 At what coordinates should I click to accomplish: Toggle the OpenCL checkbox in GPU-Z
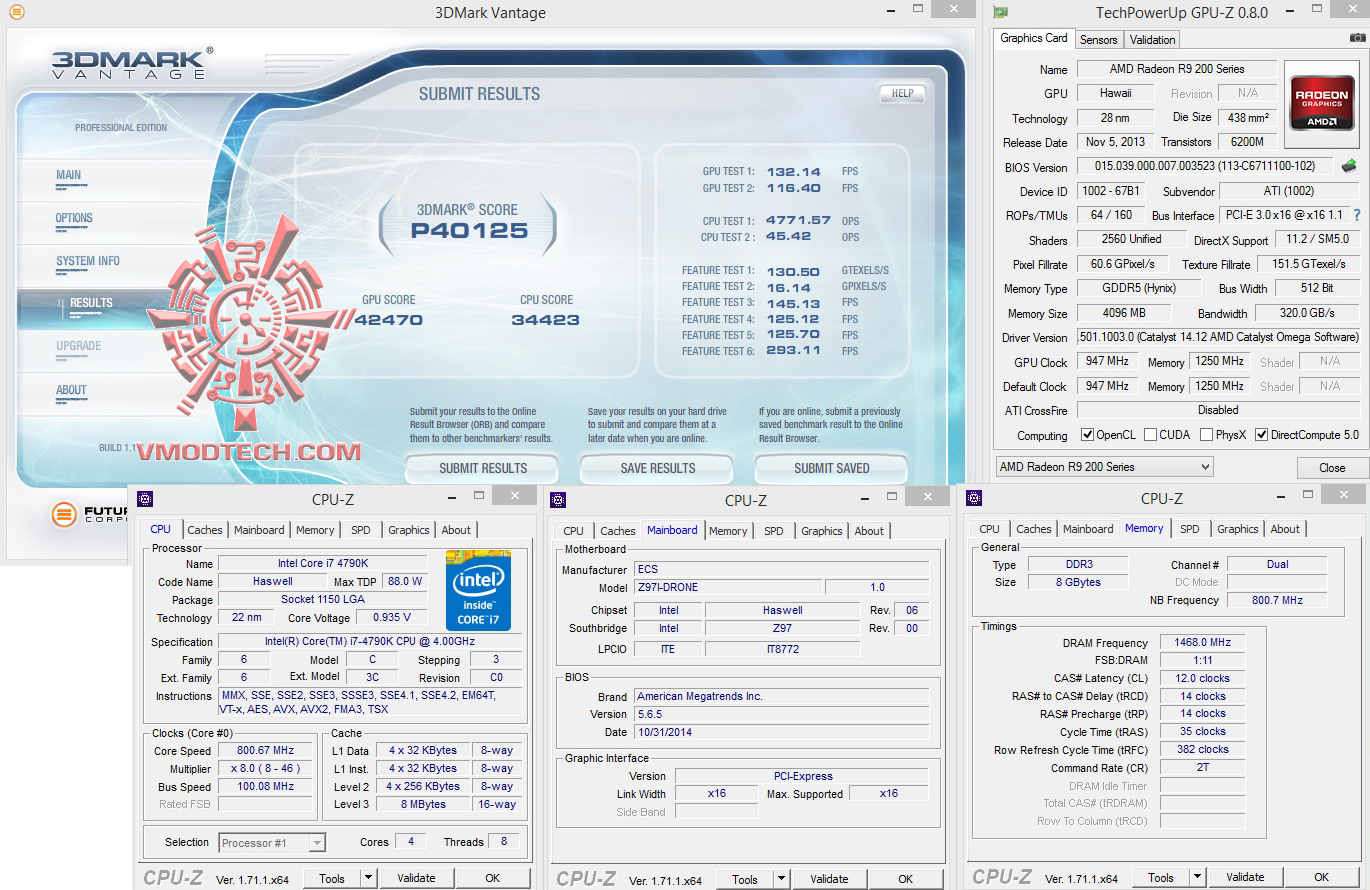click(x=1088, y=435)
